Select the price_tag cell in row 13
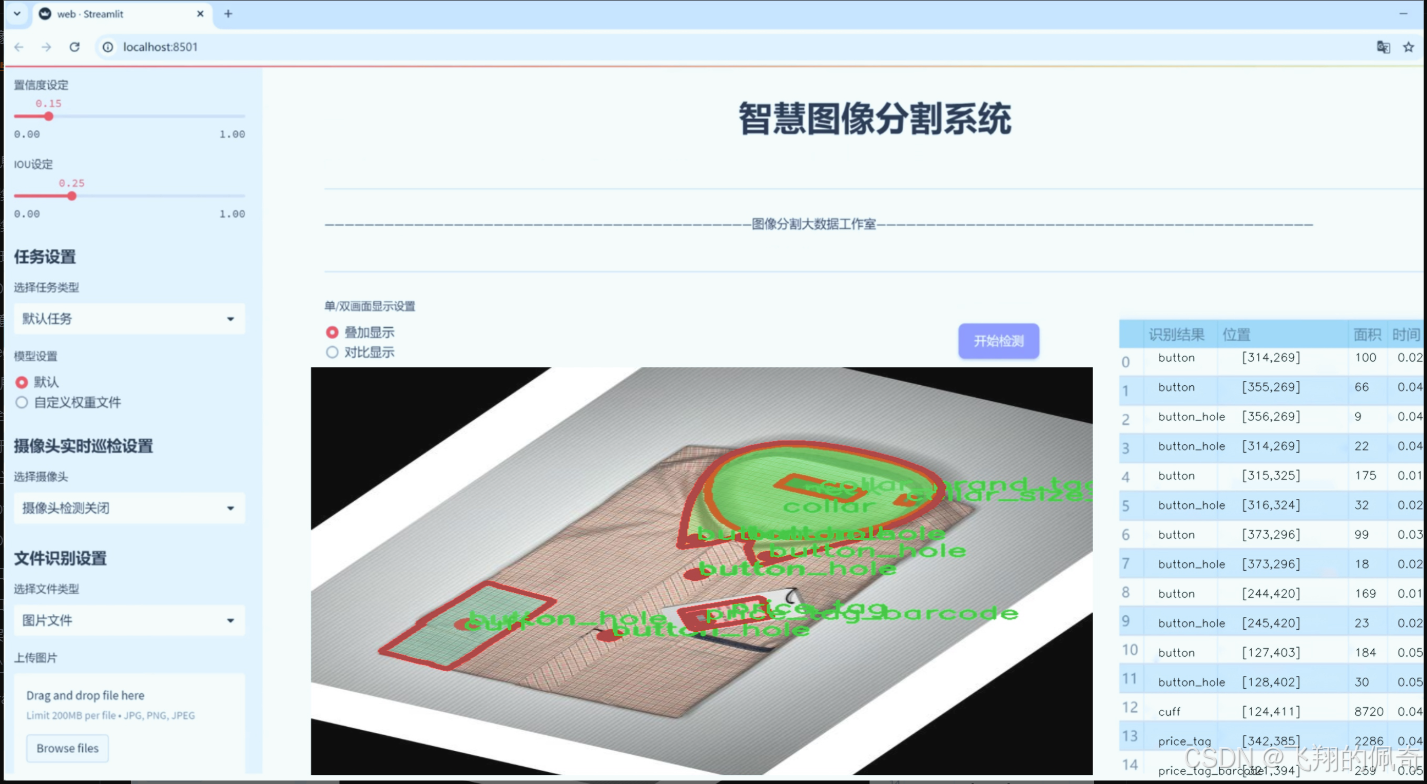The height and width of the screenshot is (784, 1427). (x=1180, y=741)
